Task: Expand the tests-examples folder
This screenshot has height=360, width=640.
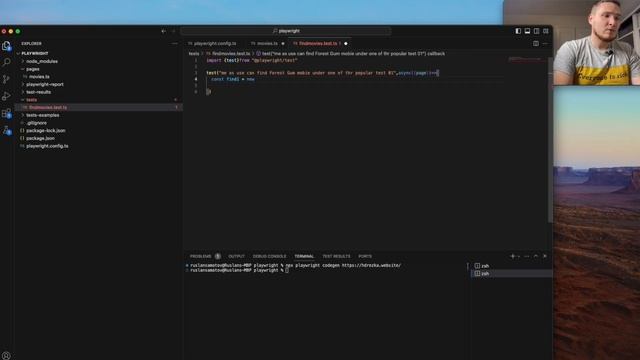Action: 42,115
